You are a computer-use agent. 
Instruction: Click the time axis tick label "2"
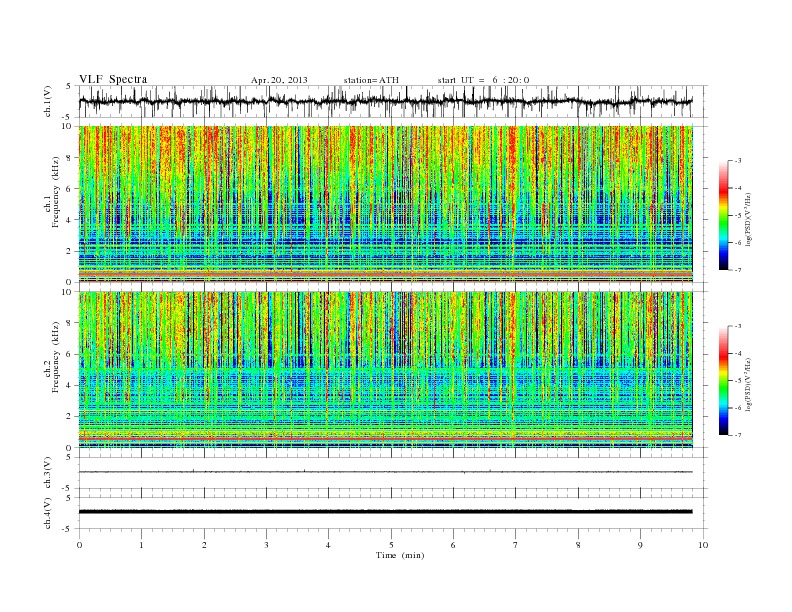tap(204, 545)
